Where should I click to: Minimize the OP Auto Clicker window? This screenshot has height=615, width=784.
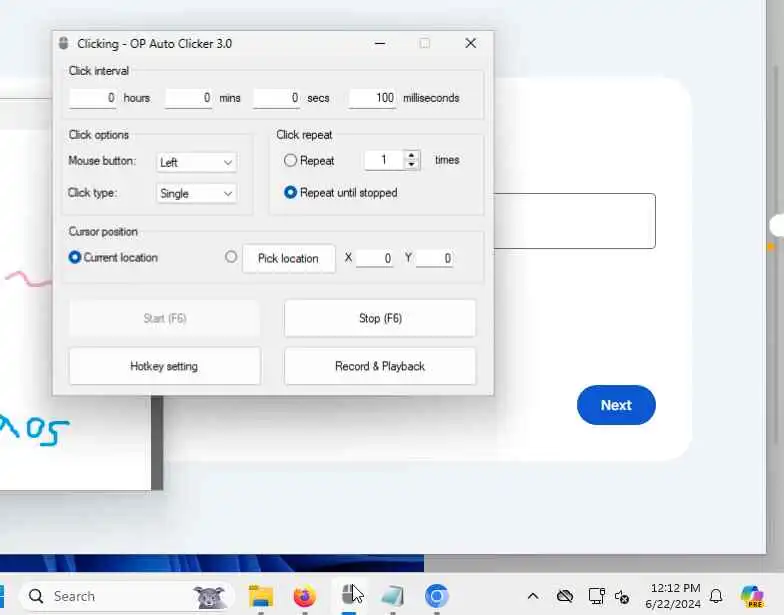tap(380, 44)
